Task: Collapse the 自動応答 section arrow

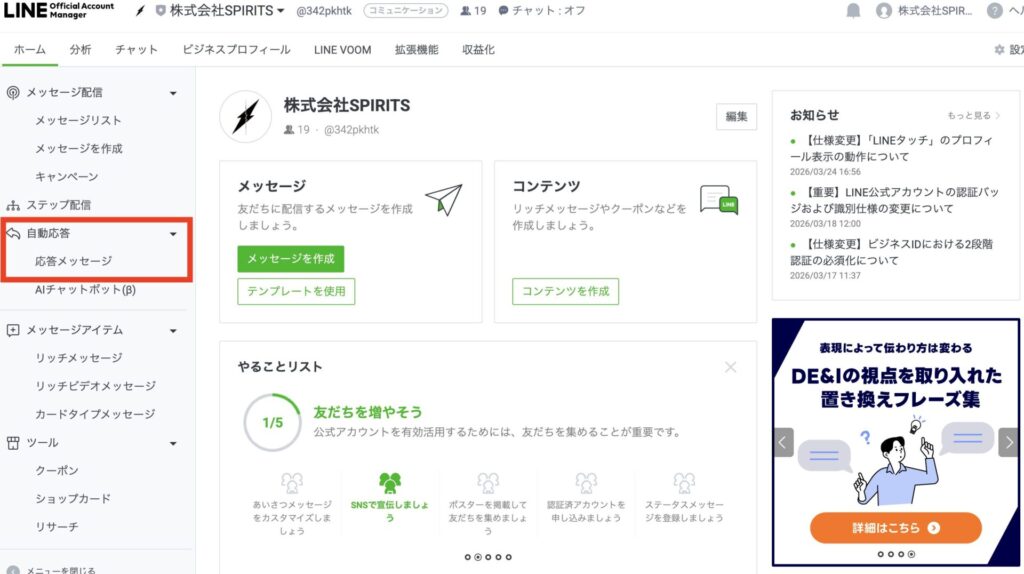Action: (x=173, y=234)
